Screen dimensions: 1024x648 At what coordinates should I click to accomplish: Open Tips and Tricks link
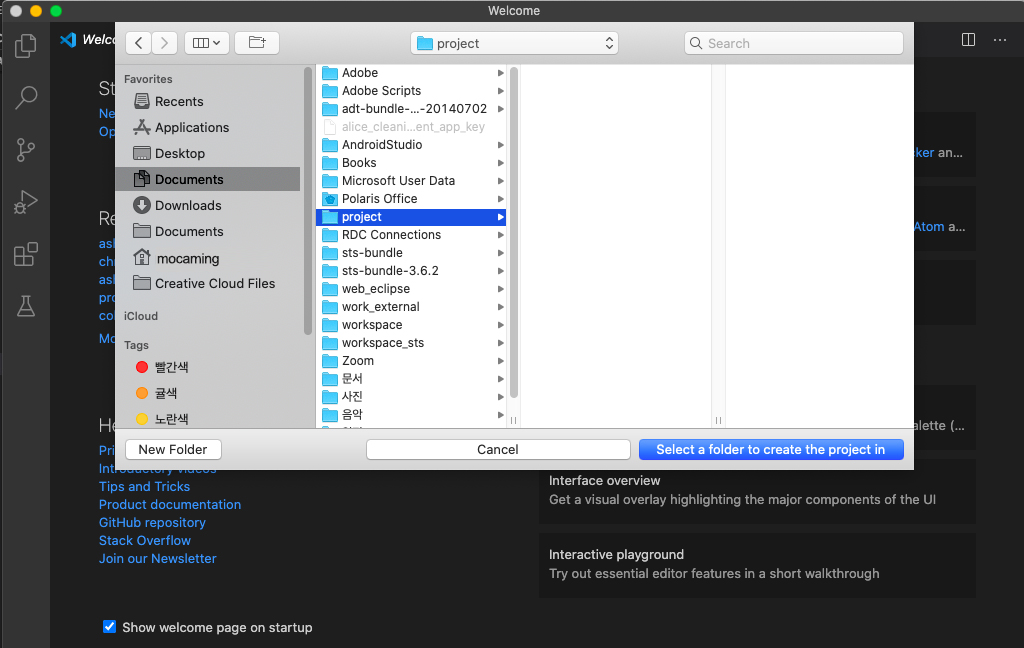click(144, 487)
